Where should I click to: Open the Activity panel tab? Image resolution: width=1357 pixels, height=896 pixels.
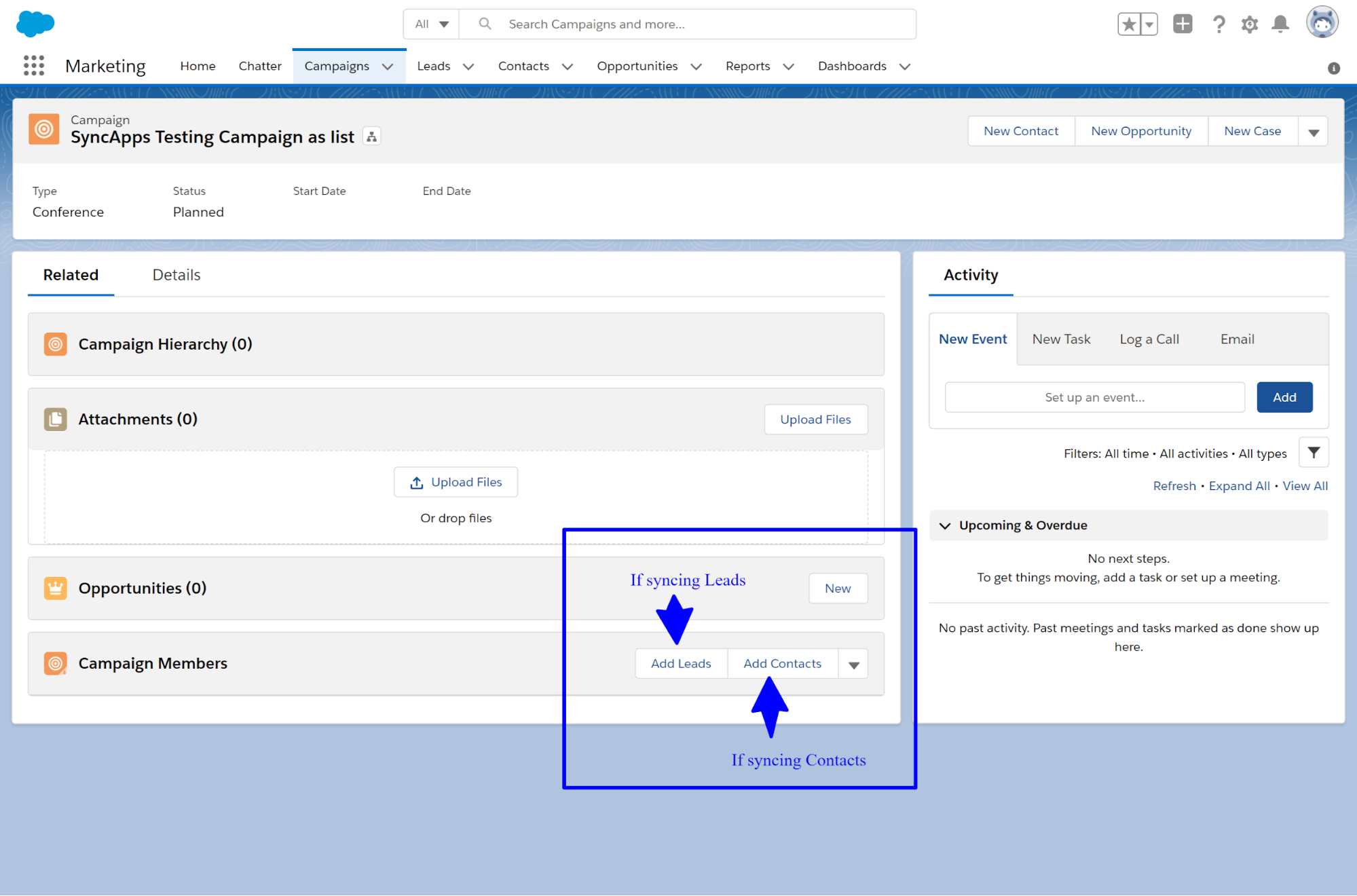[971, 275]
